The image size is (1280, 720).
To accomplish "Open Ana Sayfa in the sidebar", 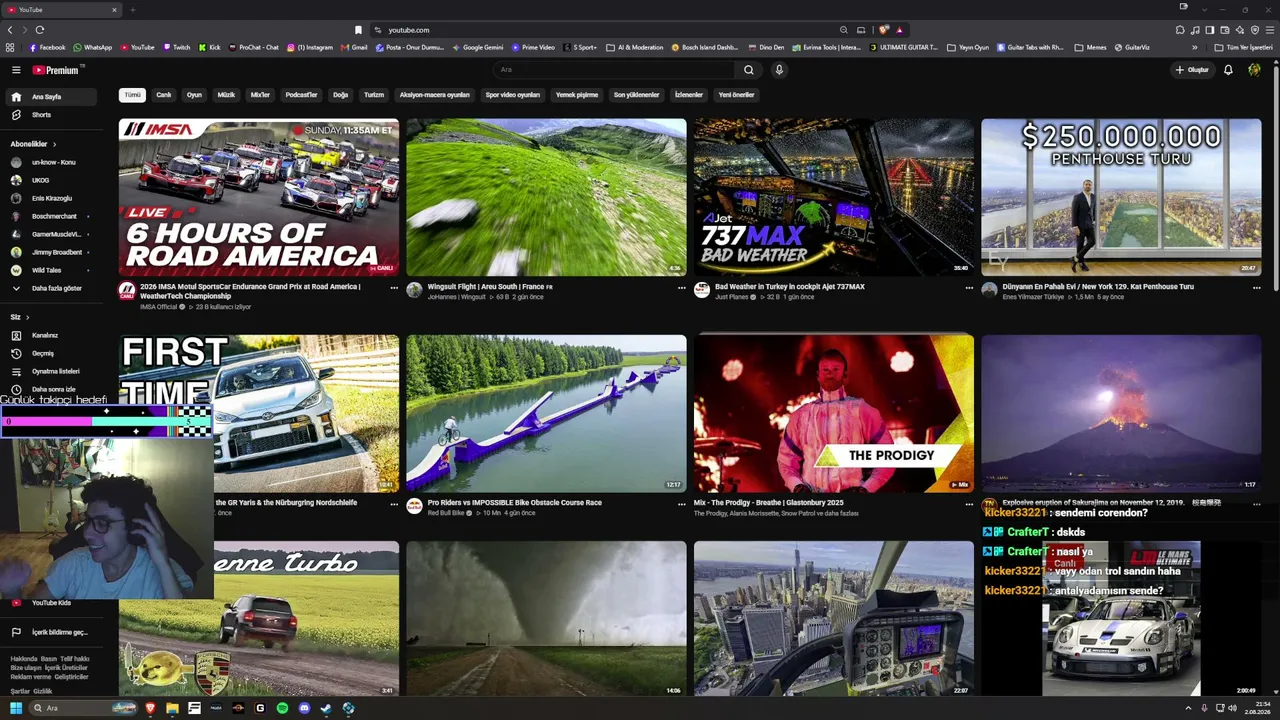I will point(53,97).
